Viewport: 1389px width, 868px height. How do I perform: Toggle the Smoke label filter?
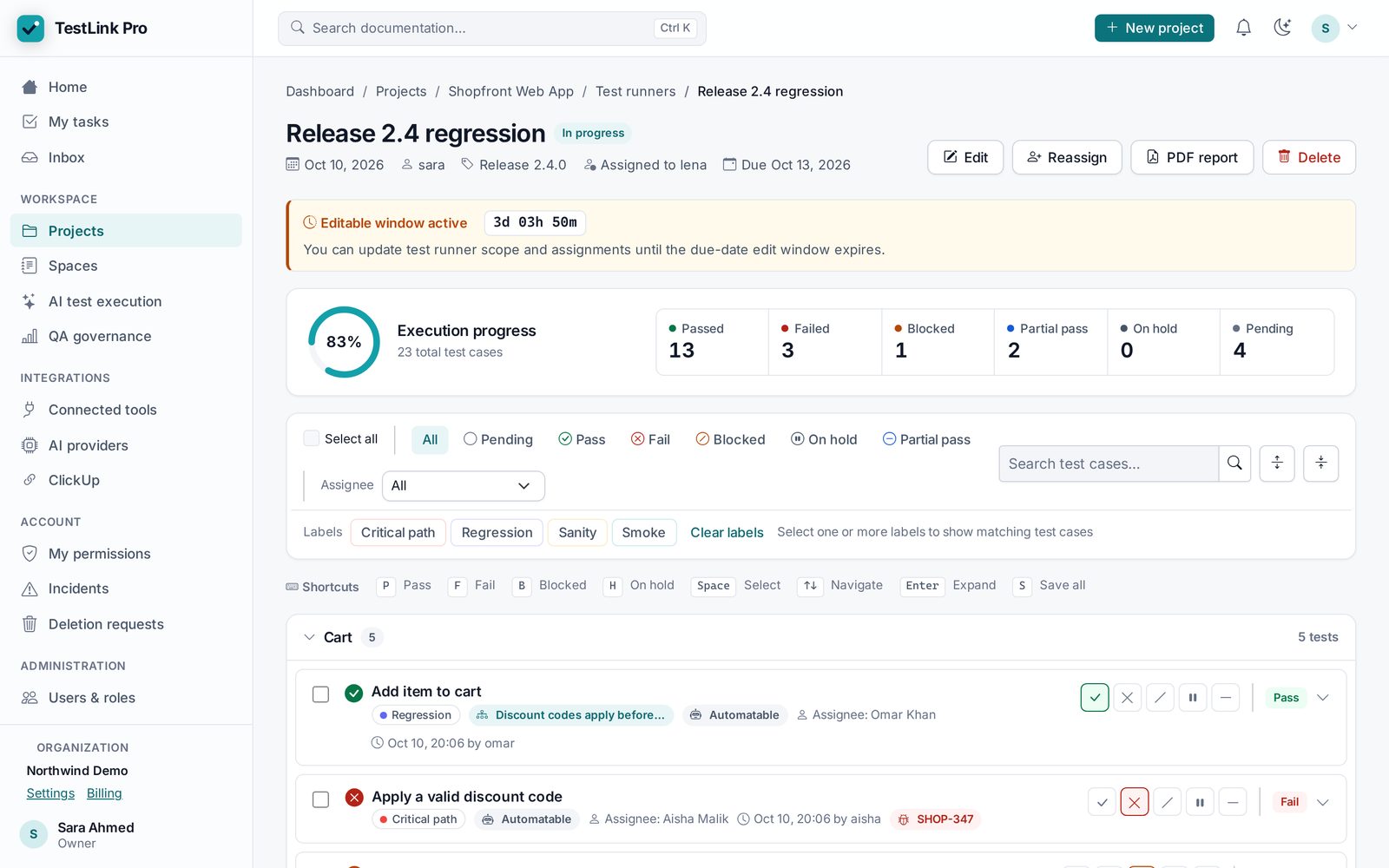(x=643, y=532)
